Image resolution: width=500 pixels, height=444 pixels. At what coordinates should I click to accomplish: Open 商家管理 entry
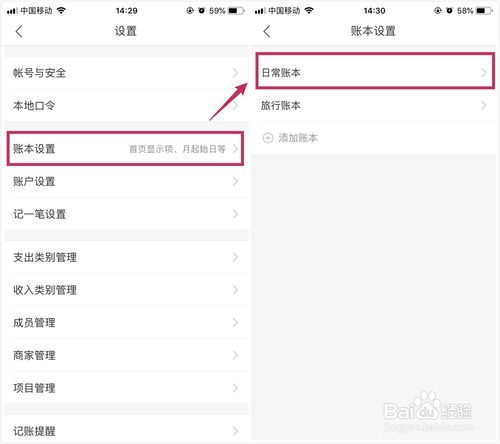click(x=126, y=355)
